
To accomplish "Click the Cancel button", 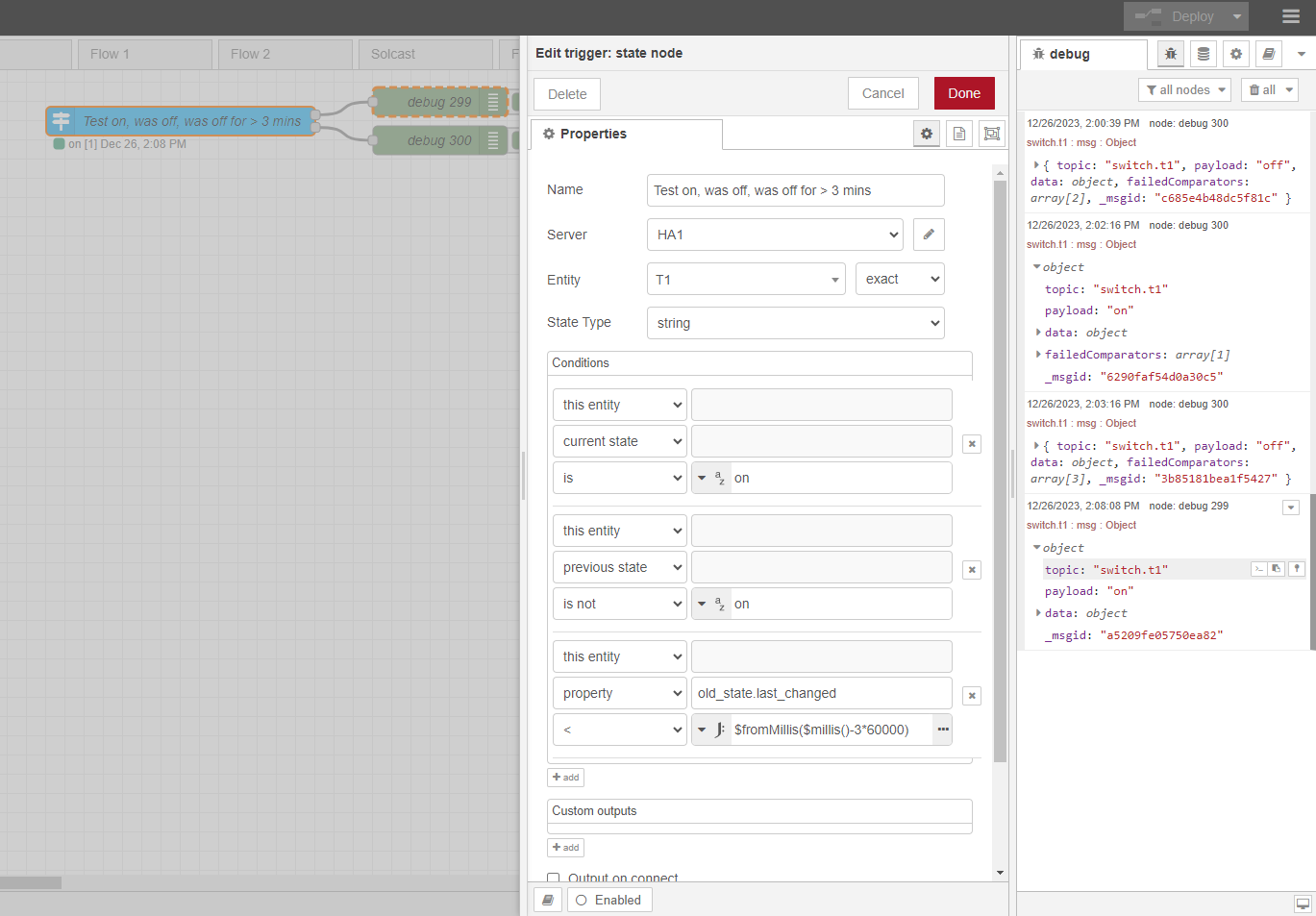I will coord(883,93).
